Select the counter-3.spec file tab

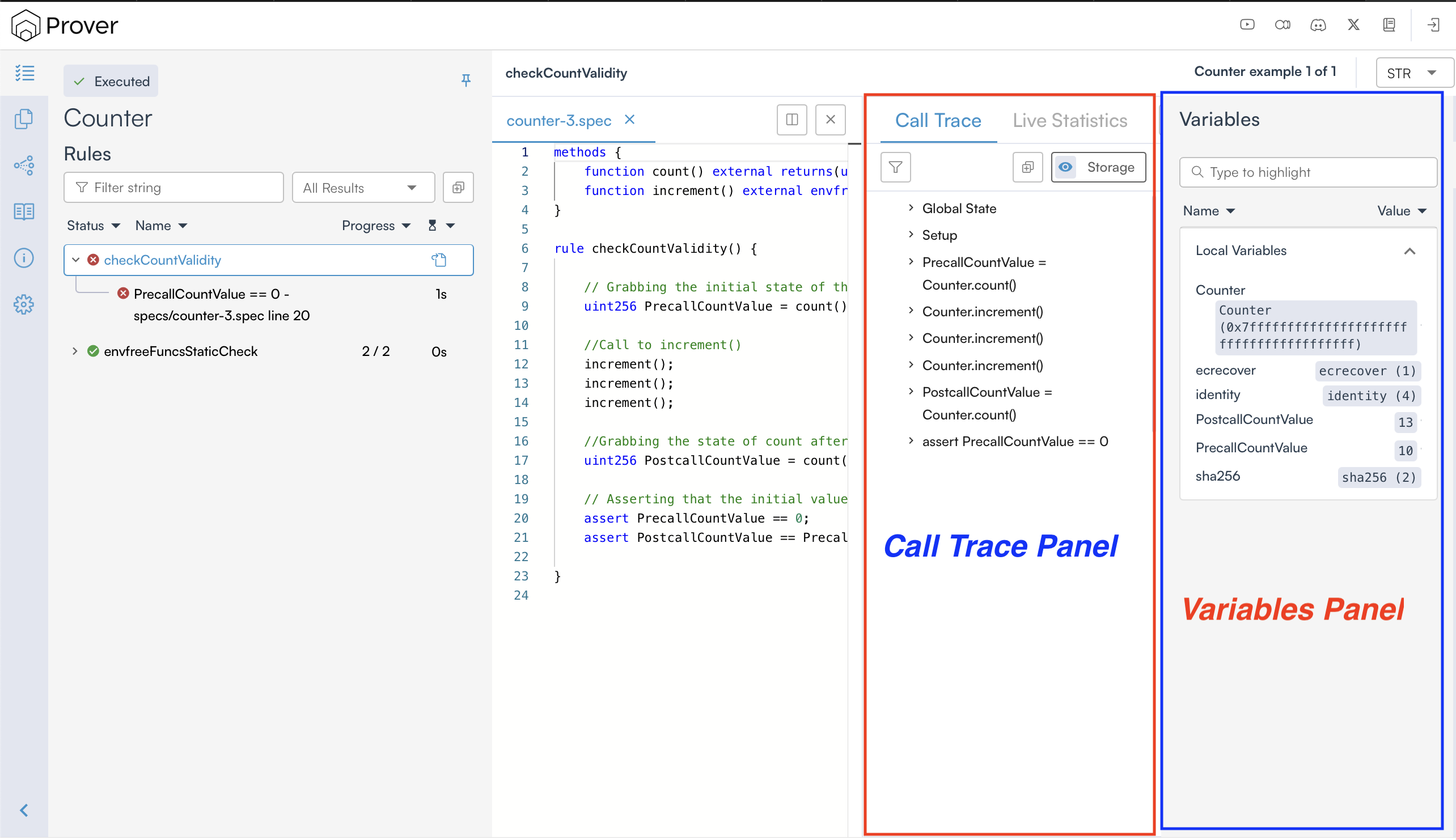click(x=558, y=120)
